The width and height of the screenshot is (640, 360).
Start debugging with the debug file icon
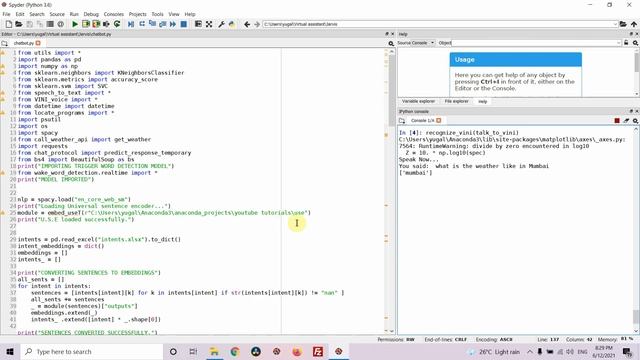[131, 24]
